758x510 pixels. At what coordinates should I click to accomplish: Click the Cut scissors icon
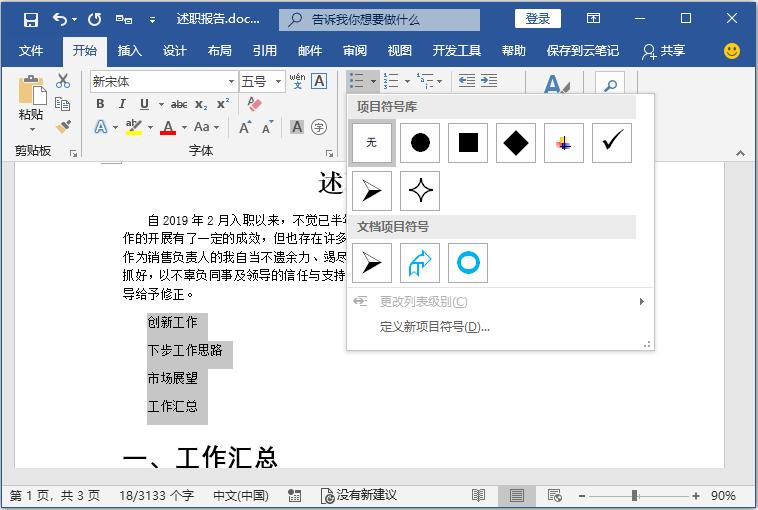click(x=63, y=81)
